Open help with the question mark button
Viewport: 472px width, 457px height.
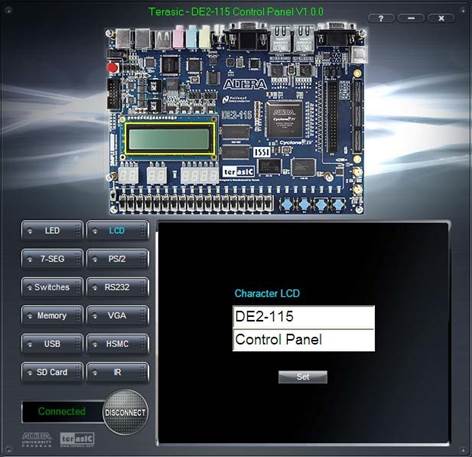(x=381, y=18)
